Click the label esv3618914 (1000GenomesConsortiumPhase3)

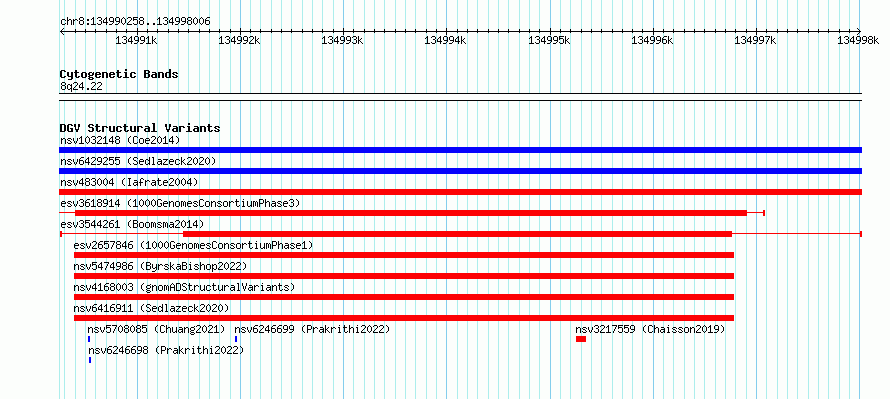coord(180,203)
